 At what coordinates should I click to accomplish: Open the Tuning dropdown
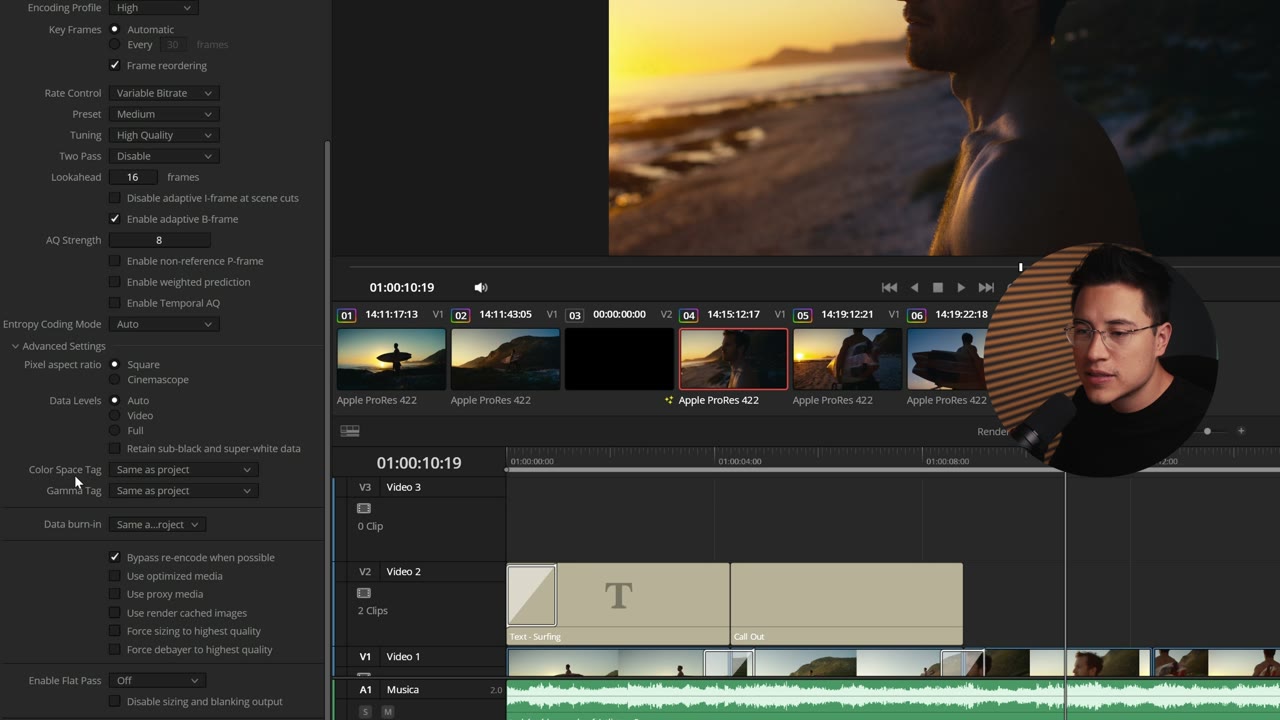163,135
